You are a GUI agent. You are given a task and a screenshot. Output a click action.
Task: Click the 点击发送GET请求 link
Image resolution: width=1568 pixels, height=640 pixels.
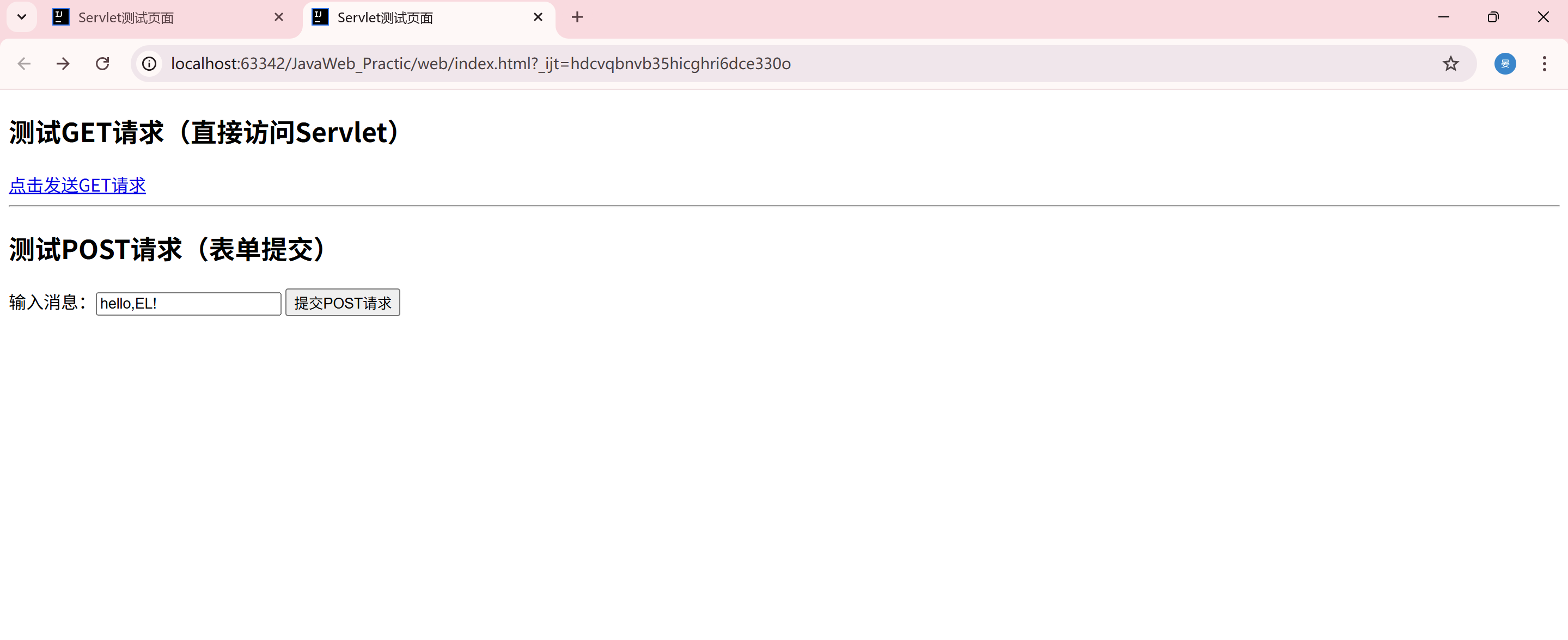coord(77,186)
